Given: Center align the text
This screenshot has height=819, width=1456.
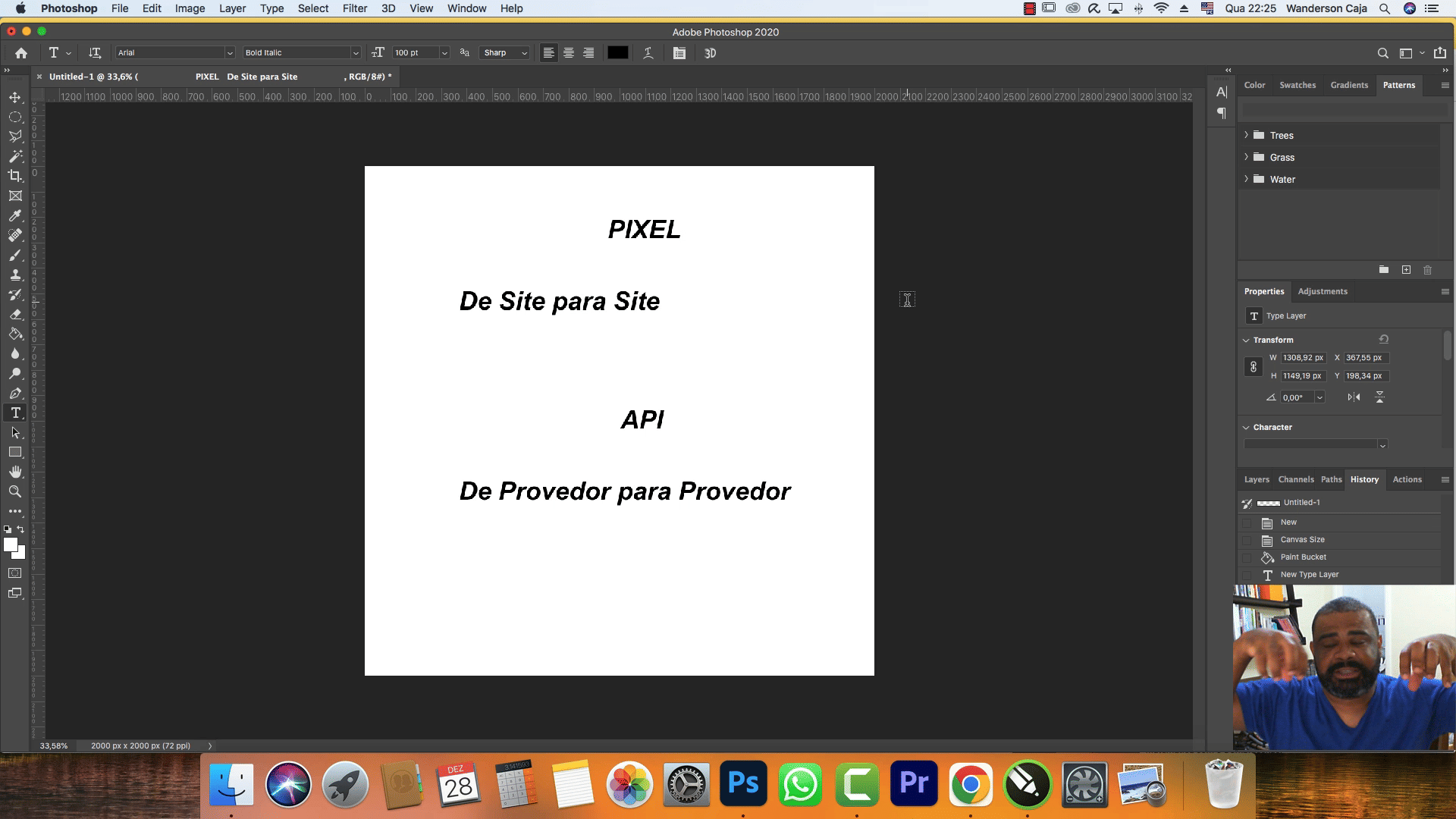Looking at the screenshot, I should click(x=568, y=53).
